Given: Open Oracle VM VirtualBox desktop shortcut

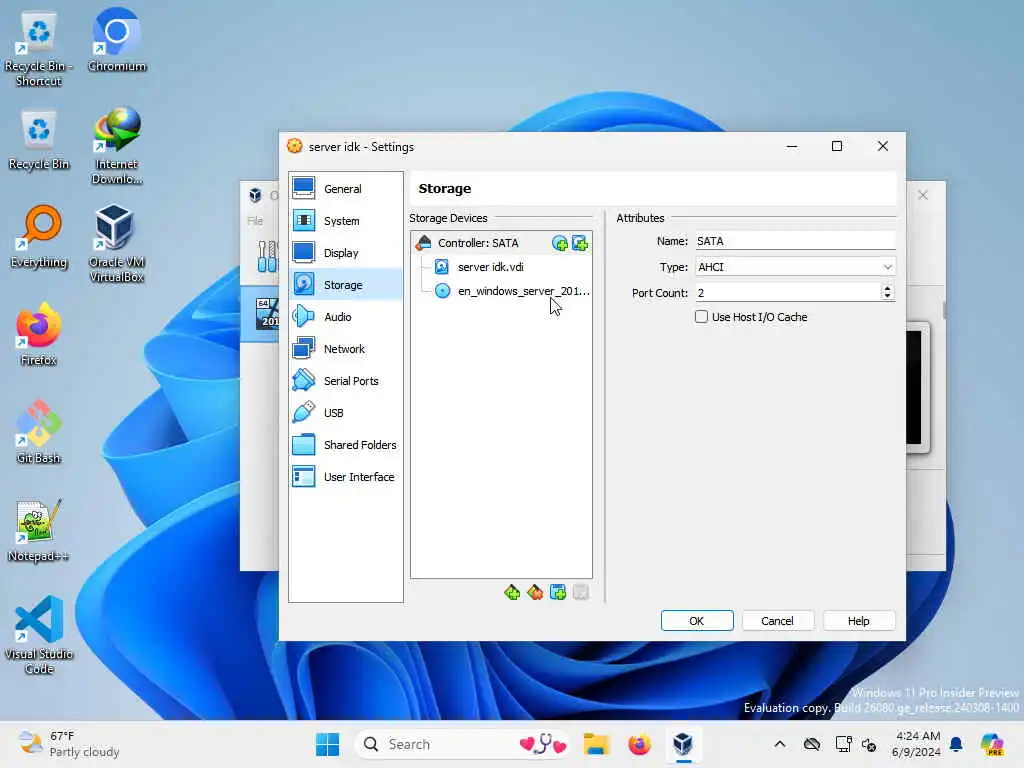Looking at the screenshot, I should click(117, 244).
